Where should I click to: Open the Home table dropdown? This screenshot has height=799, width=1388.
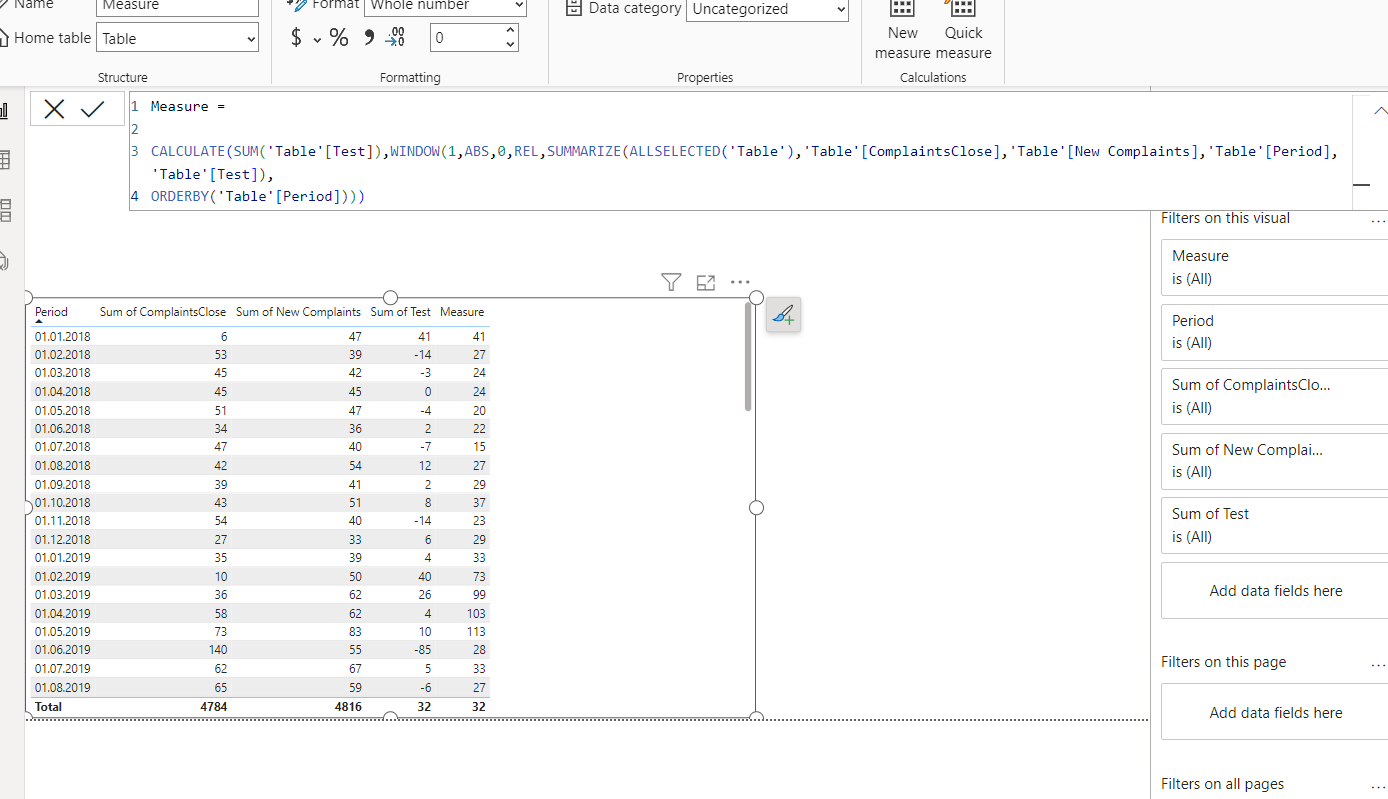(178, 39)
